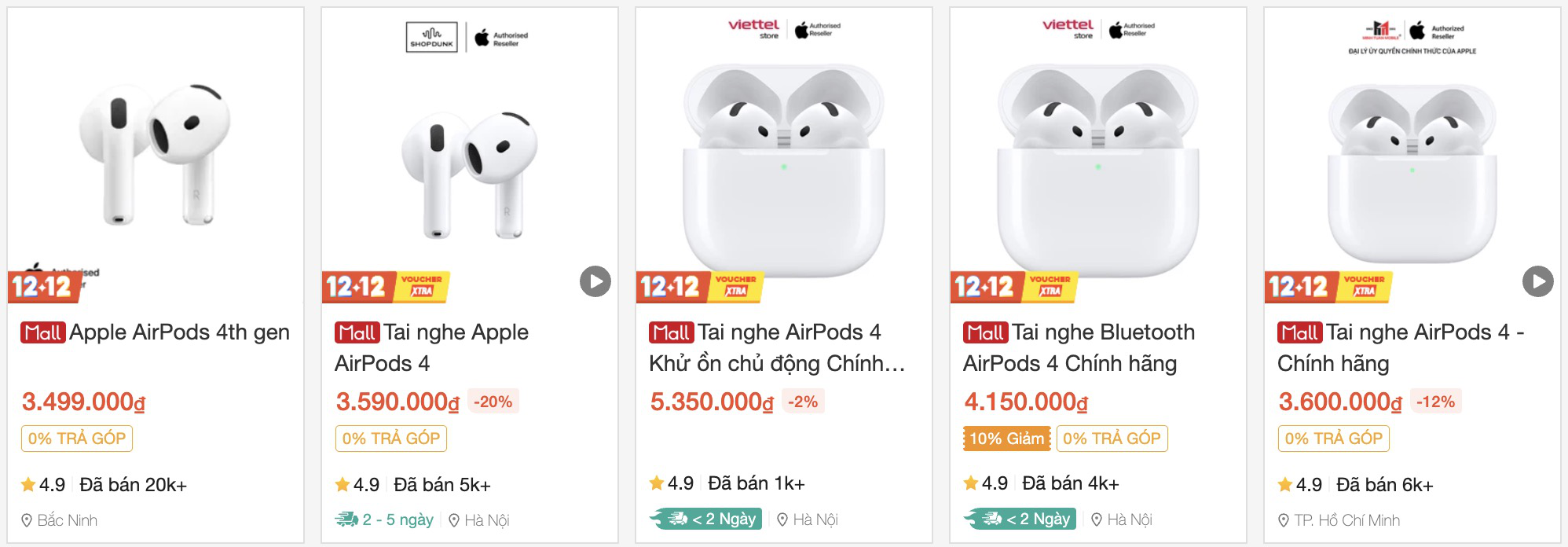Image resolution: width=1568 pixels, height=547 pixels.
Task: Open Tai nghe AirPods 4 Khử ồn chủ động
Action: coord(776,347)
